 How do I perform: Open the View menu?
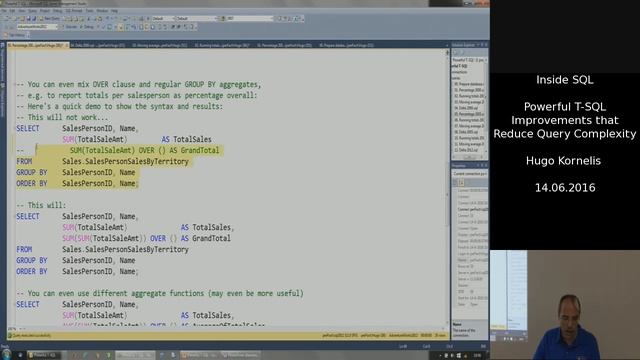[x=22, y=11]
